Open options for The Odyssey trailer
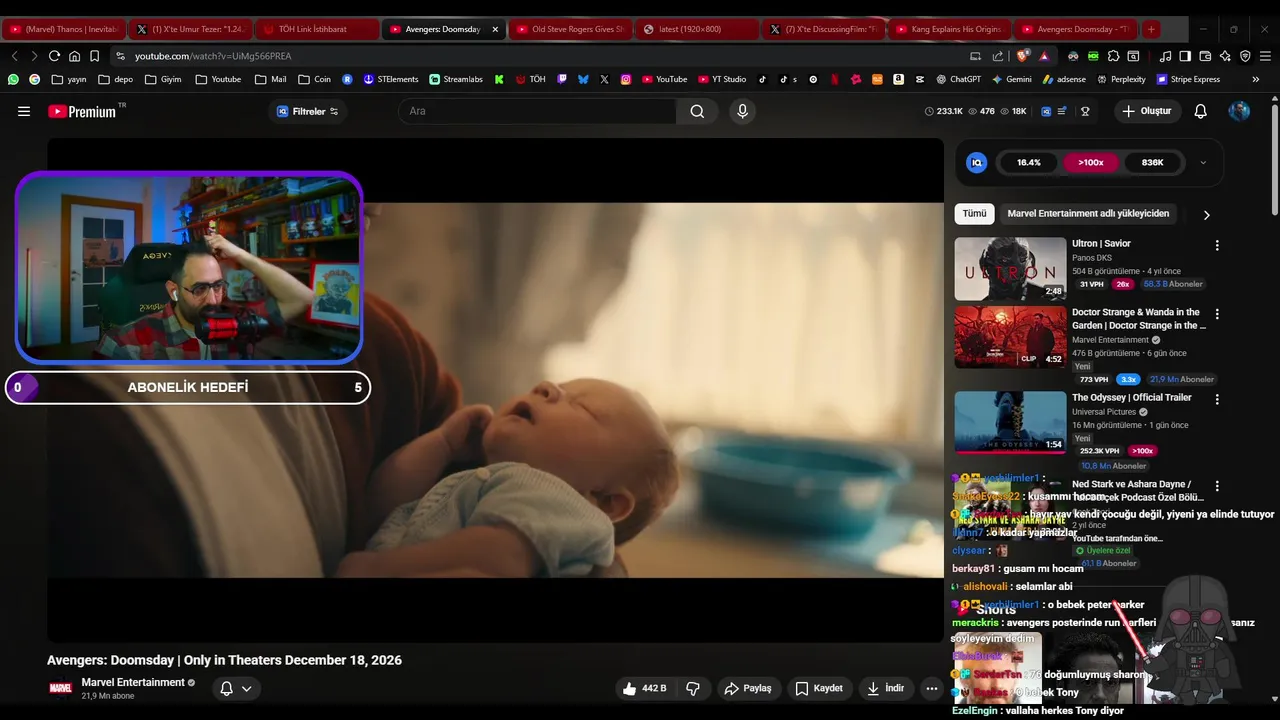Image resolution: width=1280 pixels, height=720 pixels. point(1217,399)
